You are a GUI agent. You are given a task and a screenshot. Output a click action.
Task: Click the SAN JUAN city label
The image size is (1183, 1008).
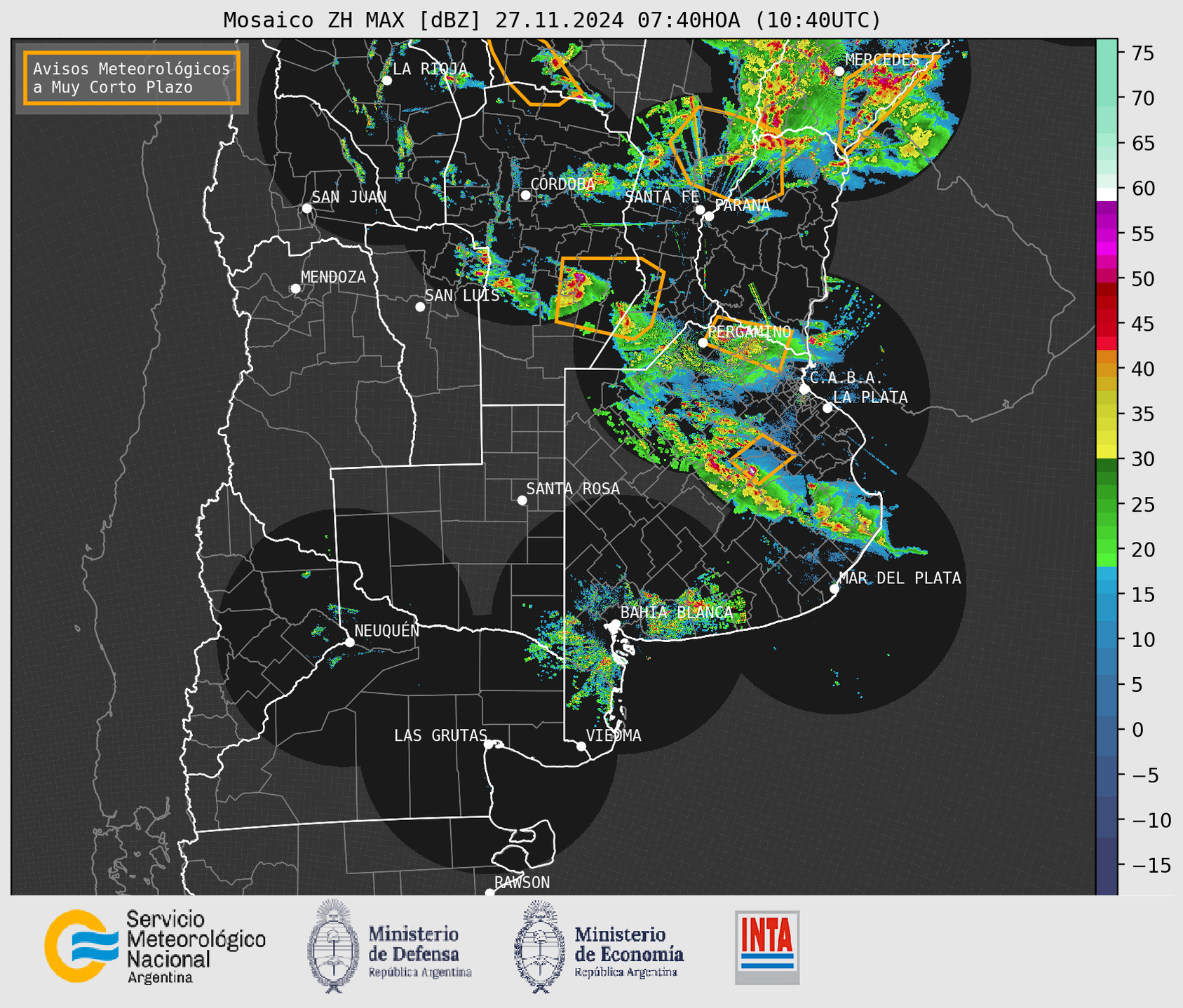coord(349,197)
